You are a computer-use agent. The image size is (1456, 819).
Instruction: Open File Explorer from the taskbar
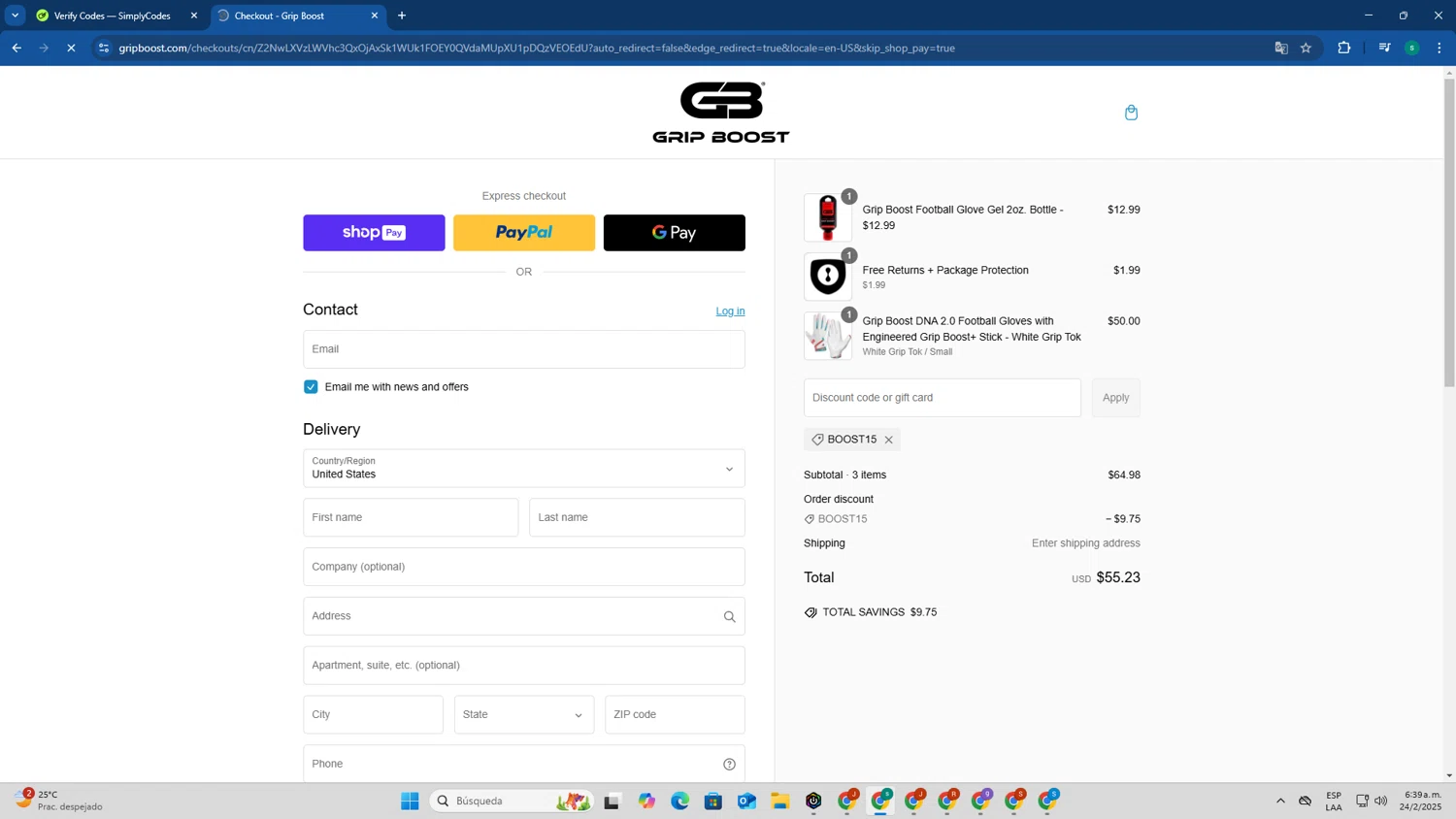pyautogui.click(x=780, y=801)
